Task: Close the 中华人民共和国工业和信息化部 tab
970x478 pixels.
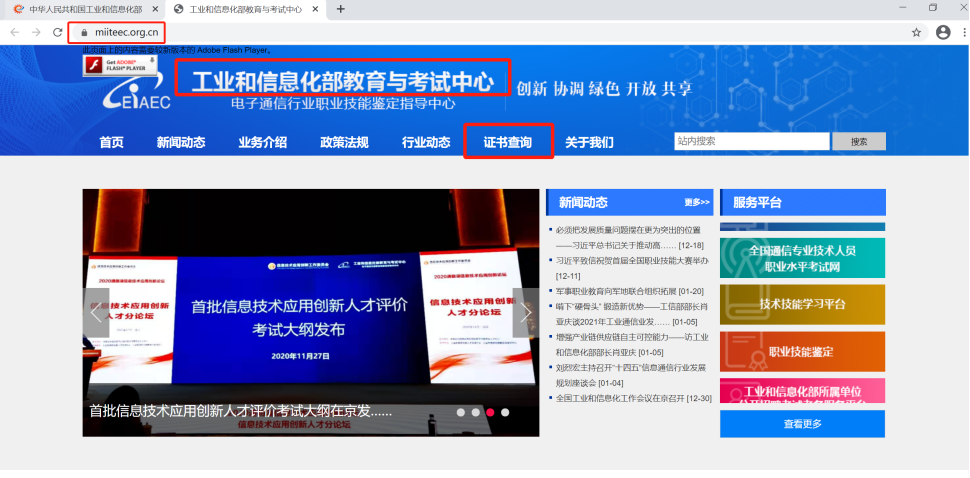Action: coord(155,9)
